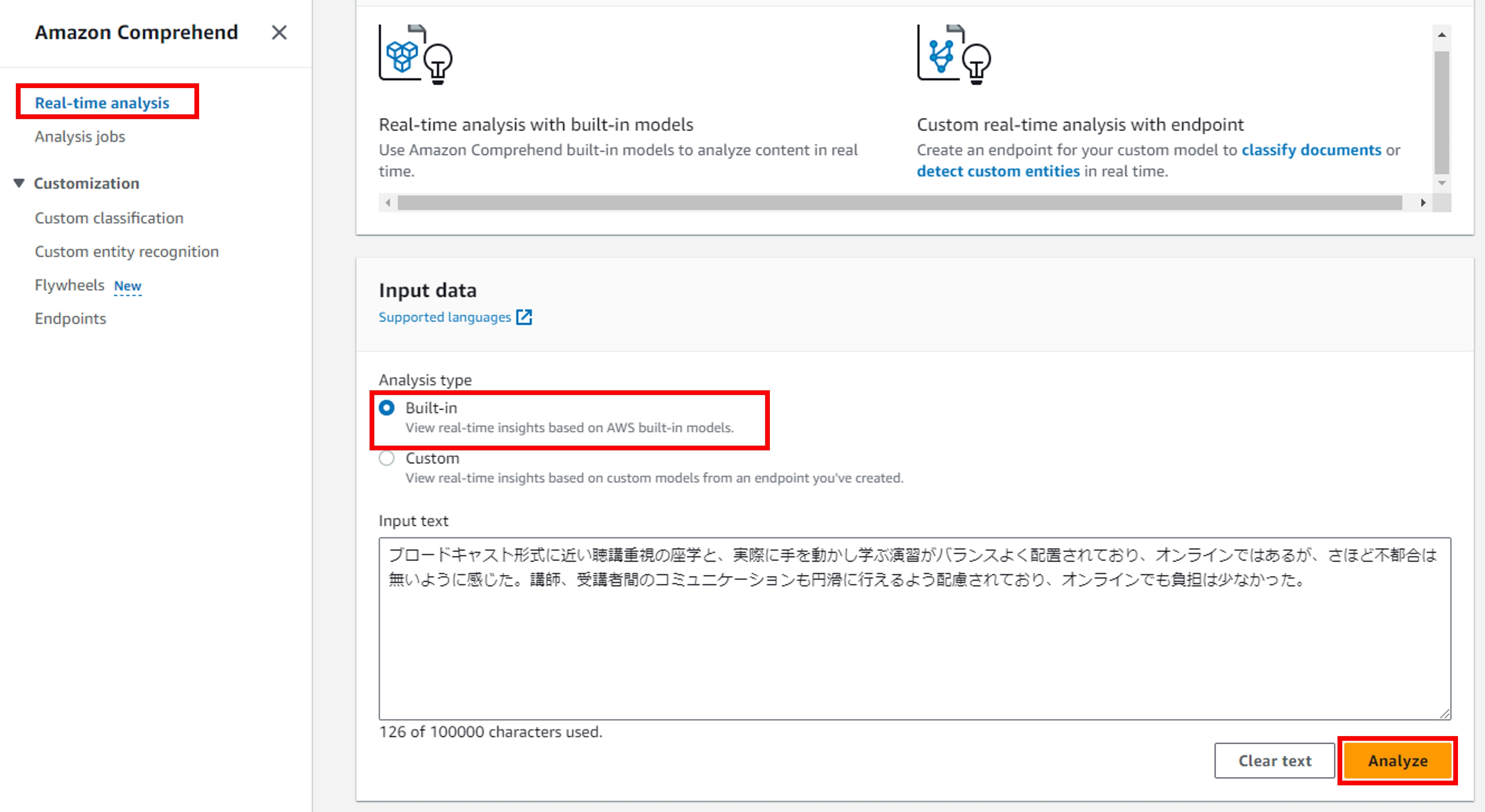1485x812 pixels.
Task: Collapse the Customization section
Action: pyautogui.click(x=19, y=183)
